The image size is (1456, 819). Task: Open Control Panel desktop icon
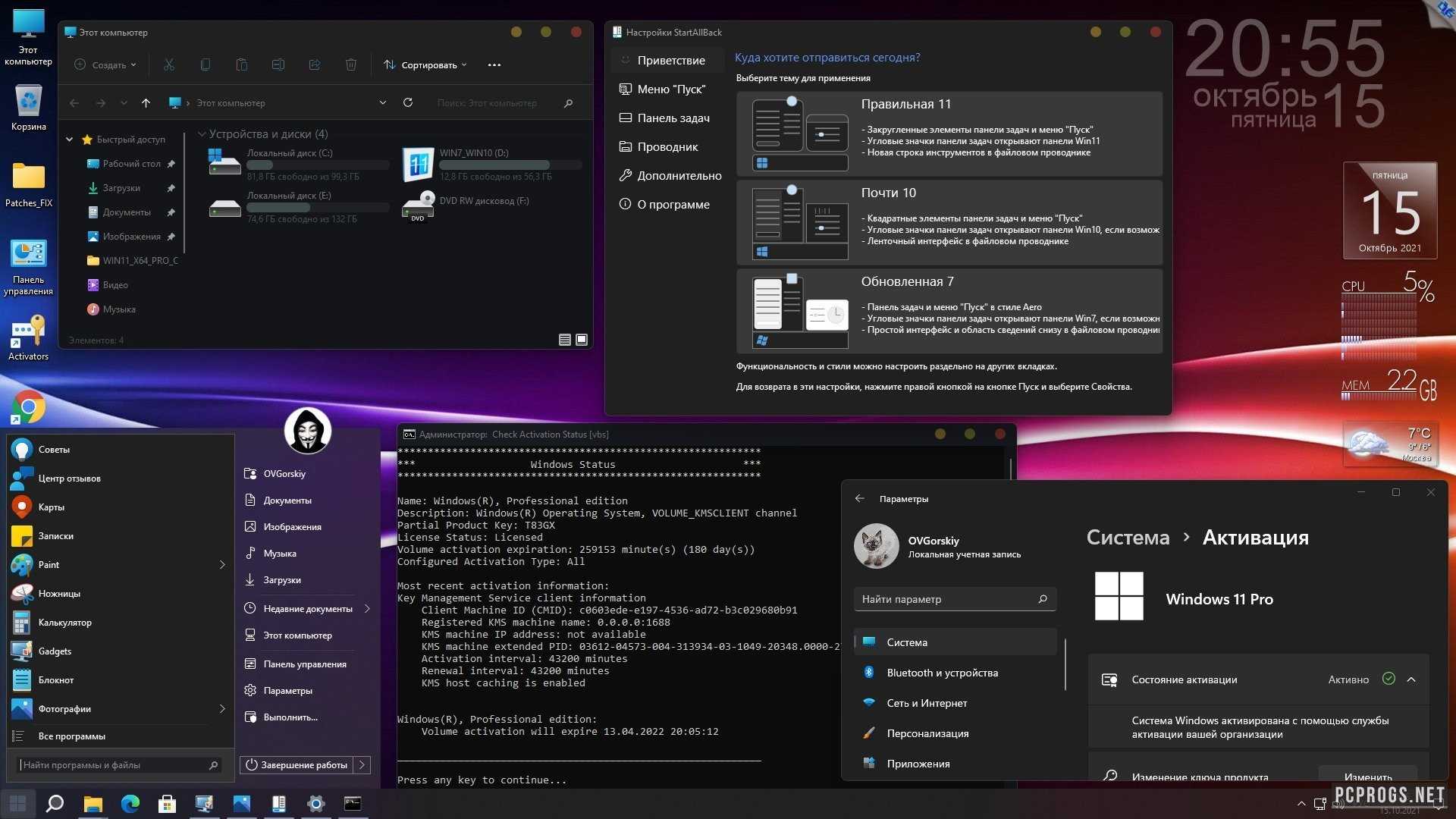pyautogui.click(x=29, y=268)
